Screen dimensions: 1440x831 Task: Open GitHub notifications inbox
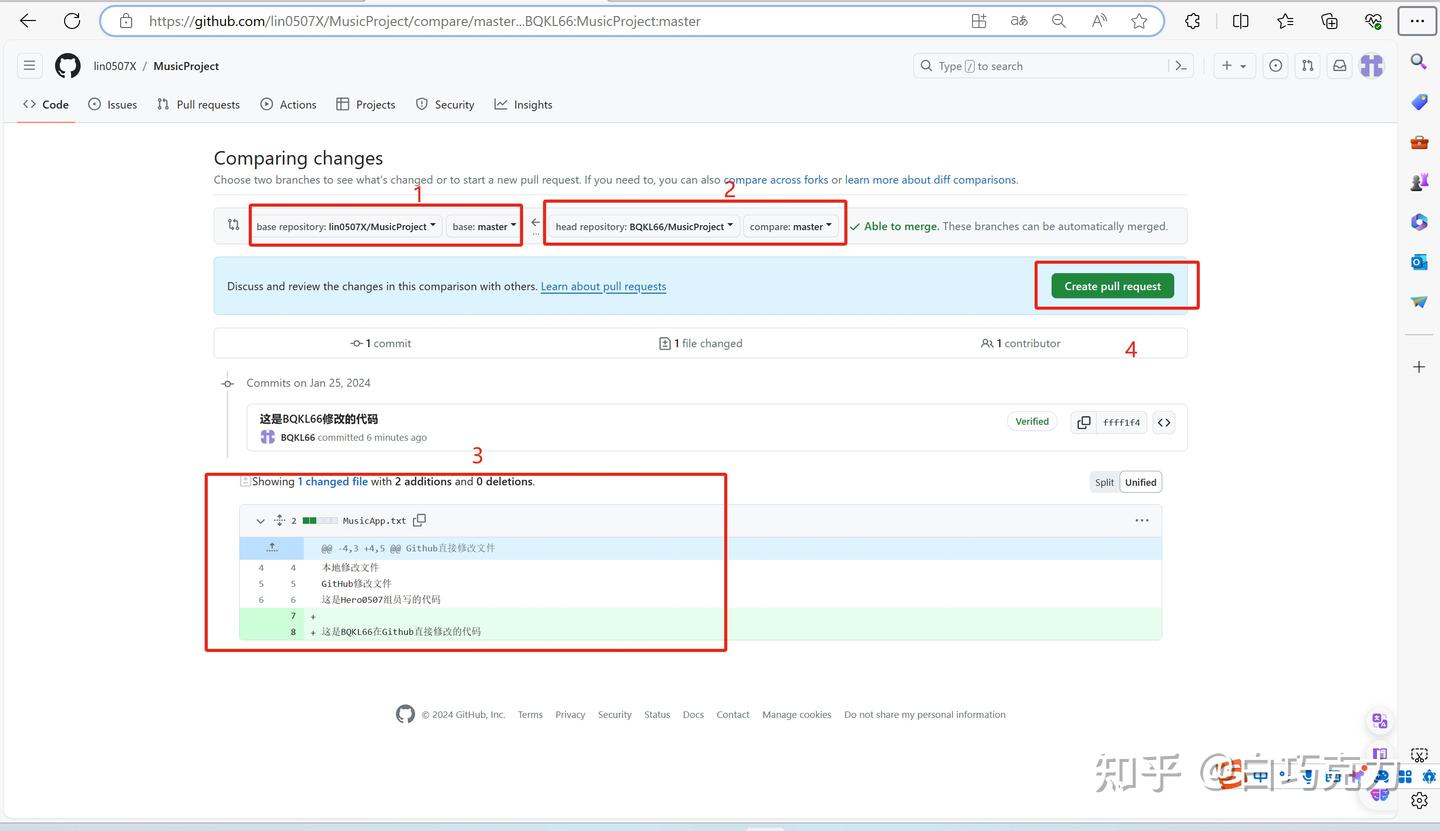coord(1339,65)
